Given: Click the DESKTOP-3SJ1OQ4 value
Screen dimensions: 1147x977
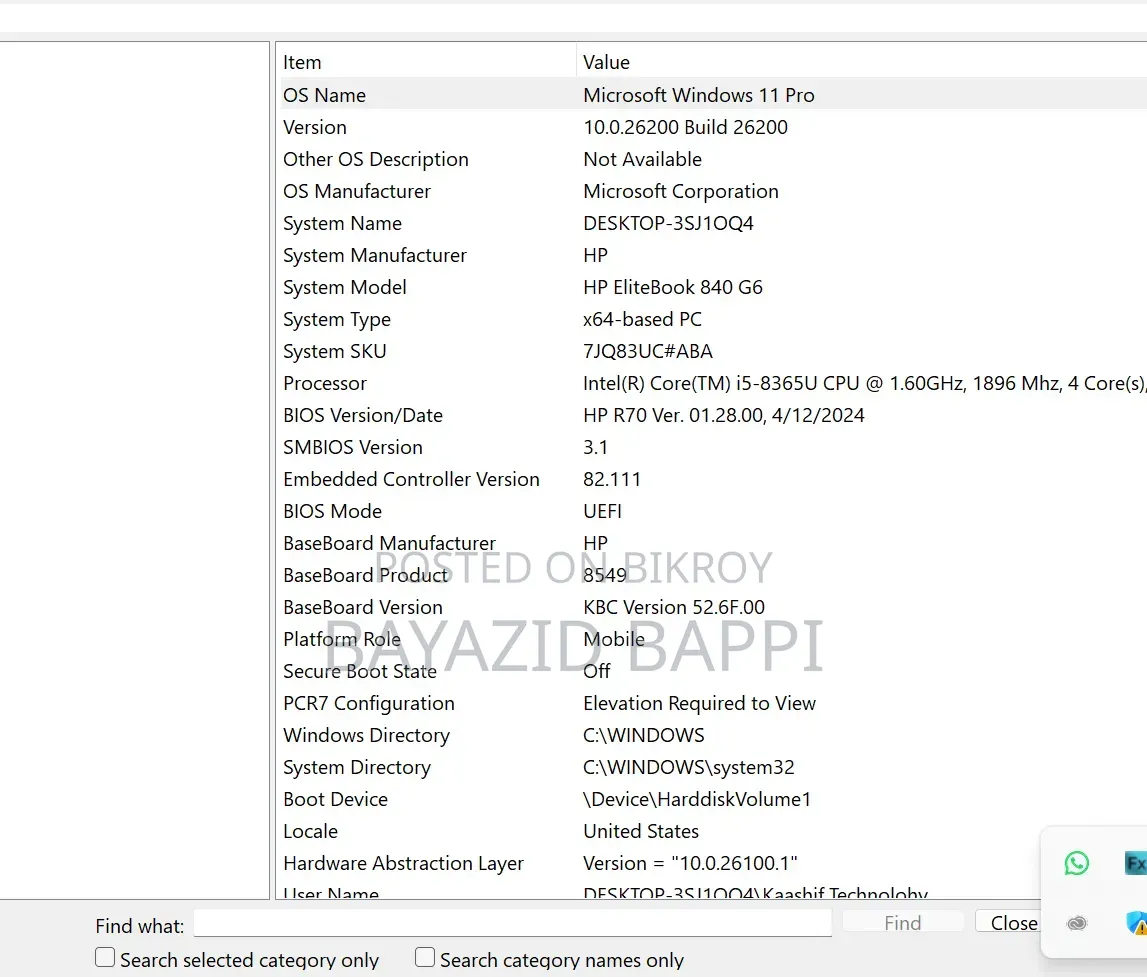Looking at the screenshot, I should 669,223.
